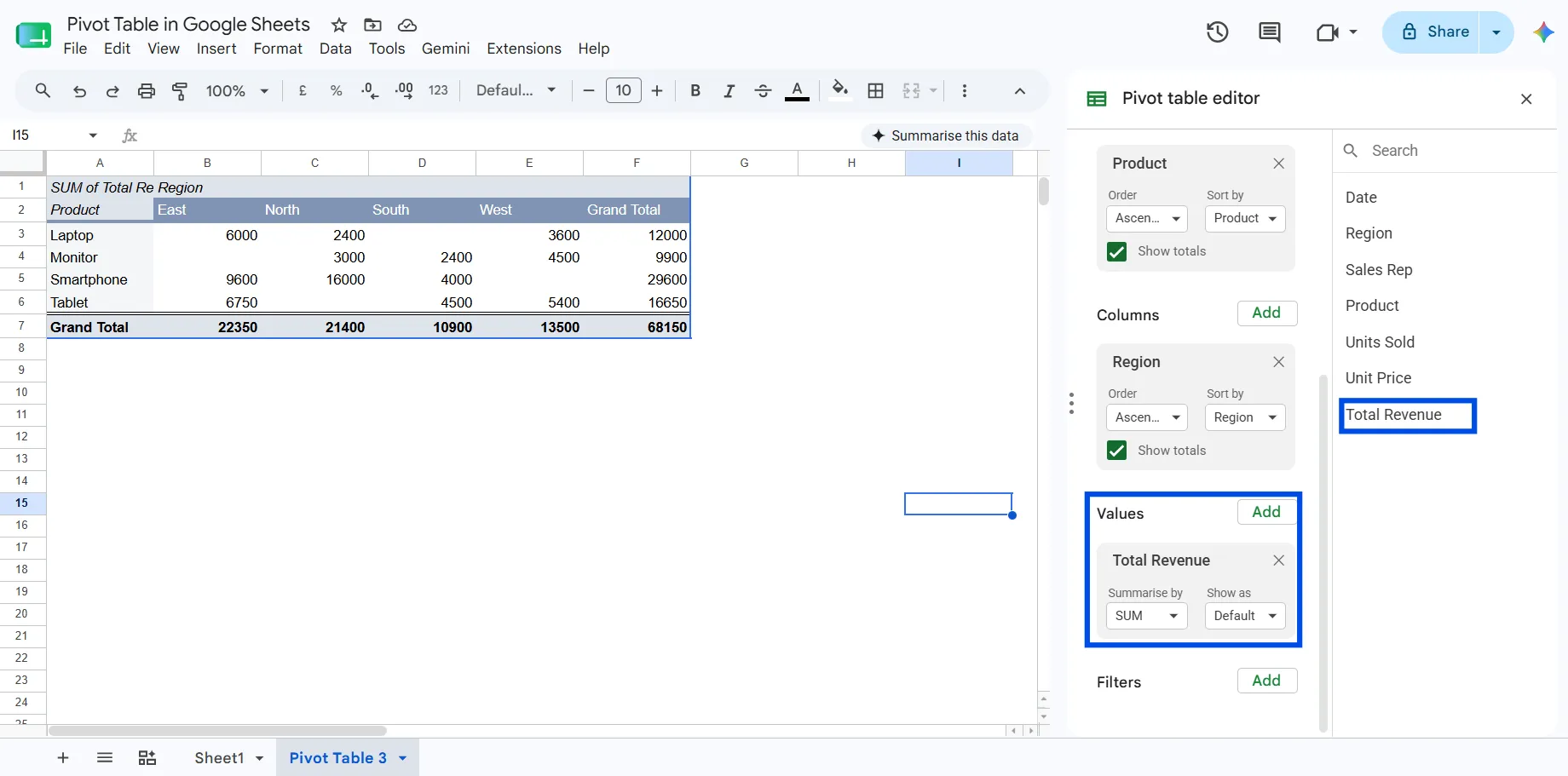The height and width of the screenshot is (776, 1568).
Task: Remove the Region column field
Action: (x=1278, y=362)
